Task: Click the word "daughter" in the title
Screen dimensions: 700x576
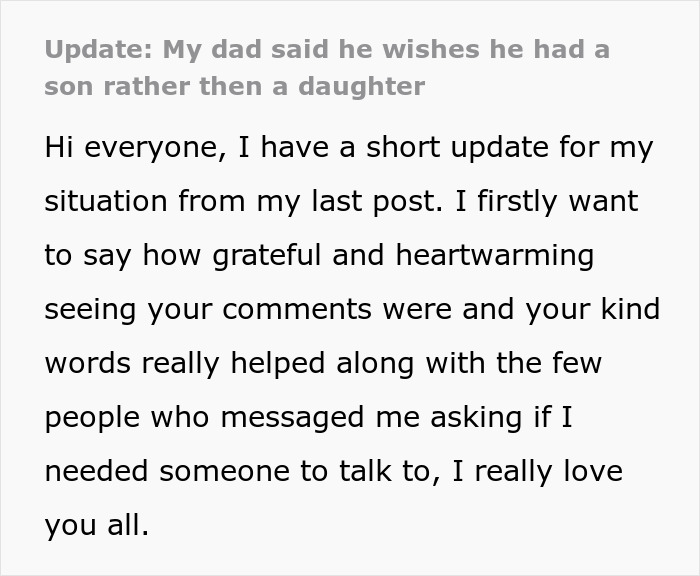Action: (x=361, y=86)
